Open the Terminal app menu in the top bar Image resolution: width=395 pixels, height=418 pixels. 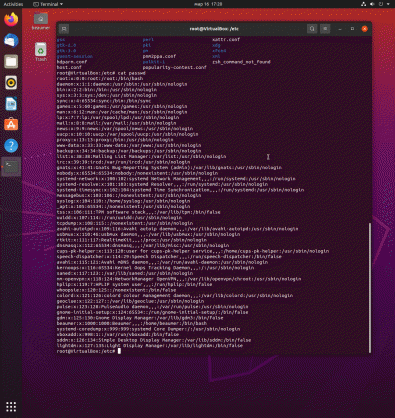pyautogui.click(x=48, y=4)
